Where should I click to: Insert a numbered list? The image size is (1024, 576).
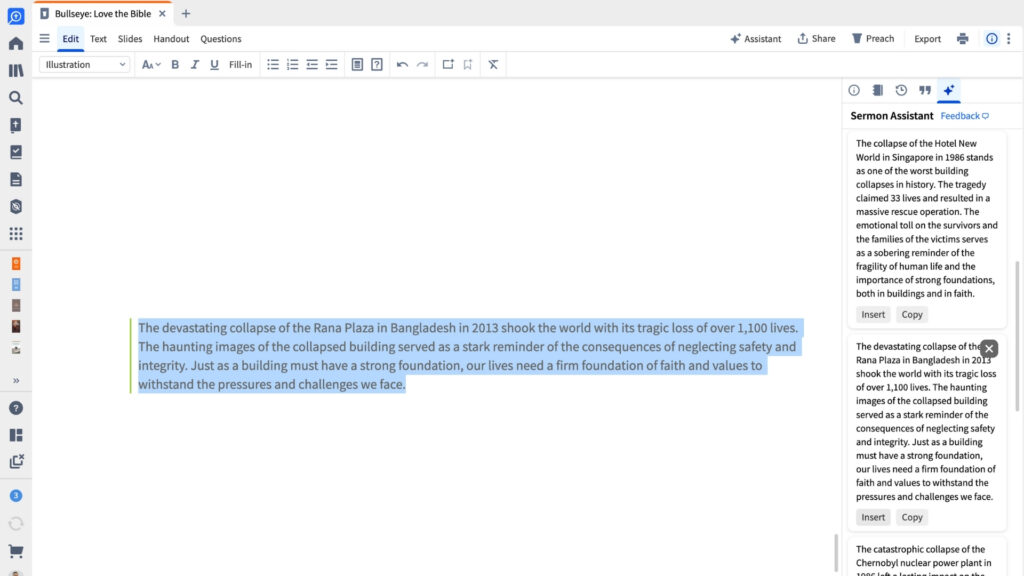pos(292,65)
